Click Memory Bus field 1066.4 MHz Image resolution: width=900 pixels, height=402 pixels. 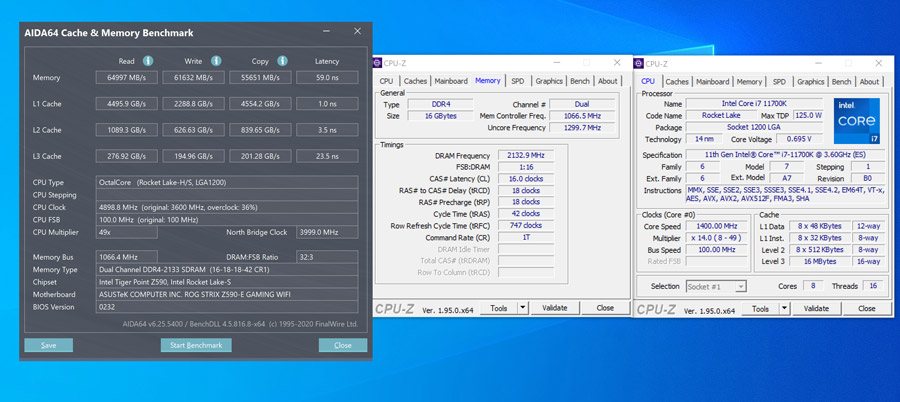tap(126, 257)
